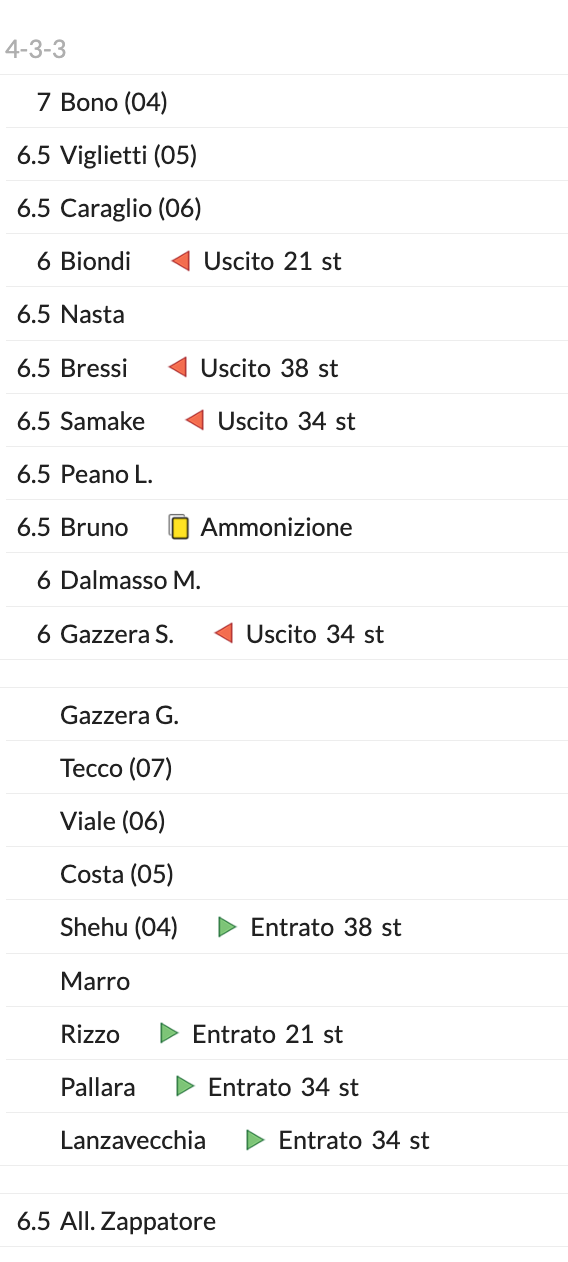
Task: Click on Caraglio (06) row
Action: 284,207
